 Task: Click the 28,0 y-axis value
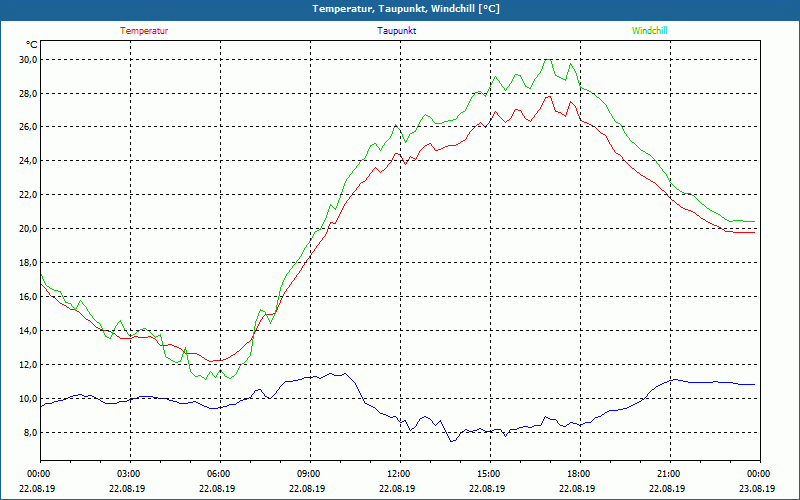point(29,93)
